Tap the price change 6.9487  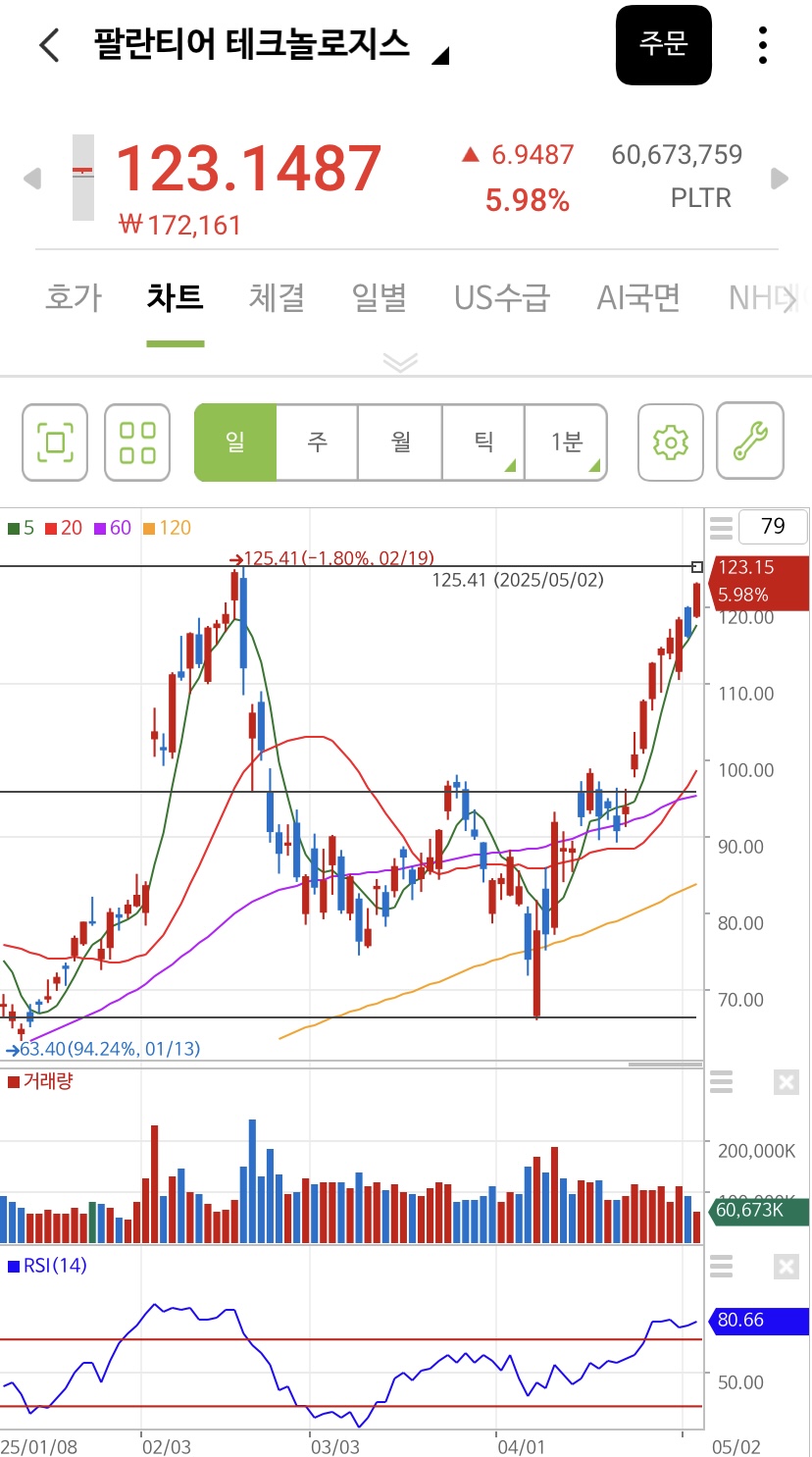point(518,155)
